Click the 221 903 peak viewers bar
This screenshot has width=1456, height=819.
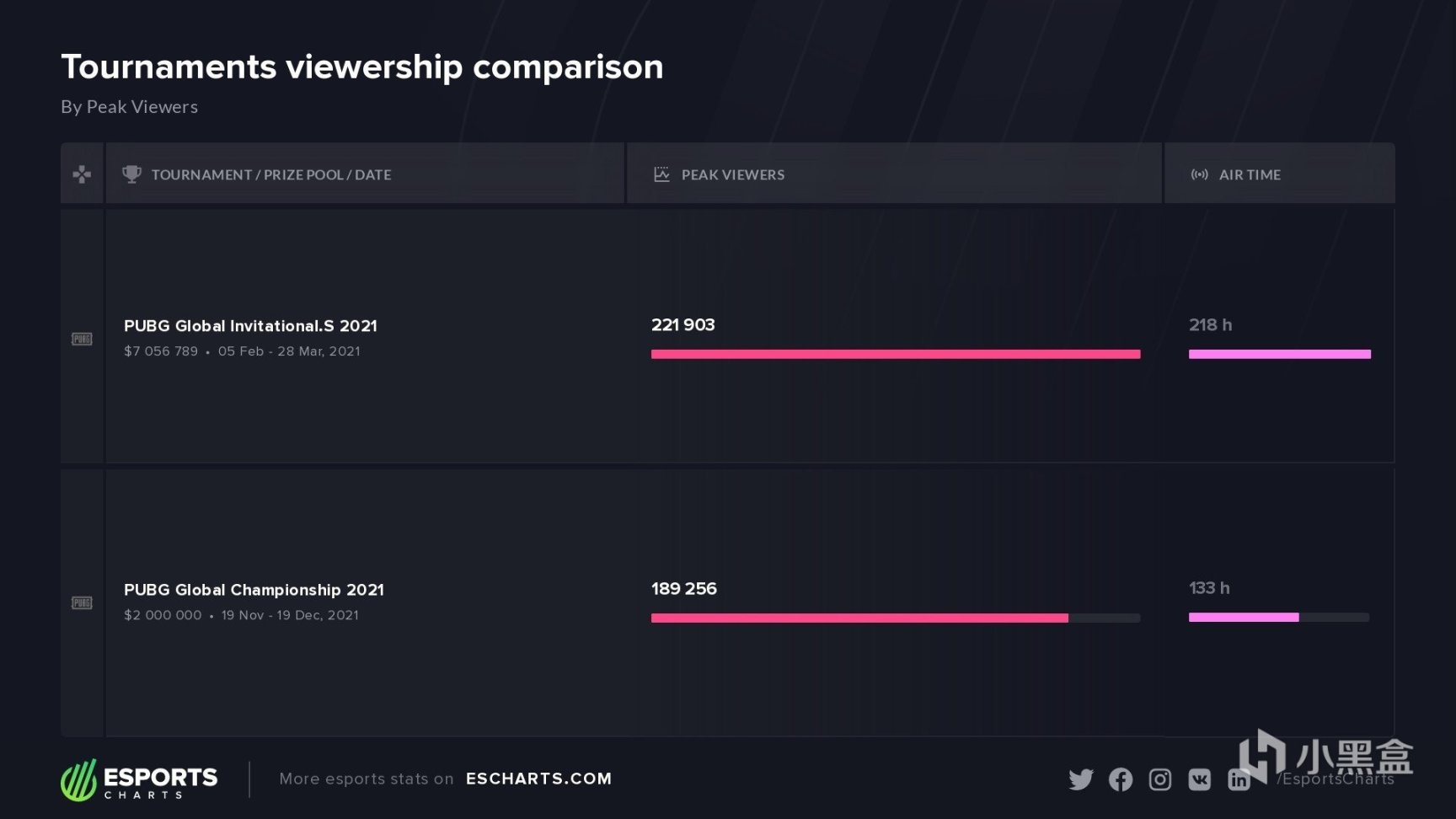click(x=896, y=354)
